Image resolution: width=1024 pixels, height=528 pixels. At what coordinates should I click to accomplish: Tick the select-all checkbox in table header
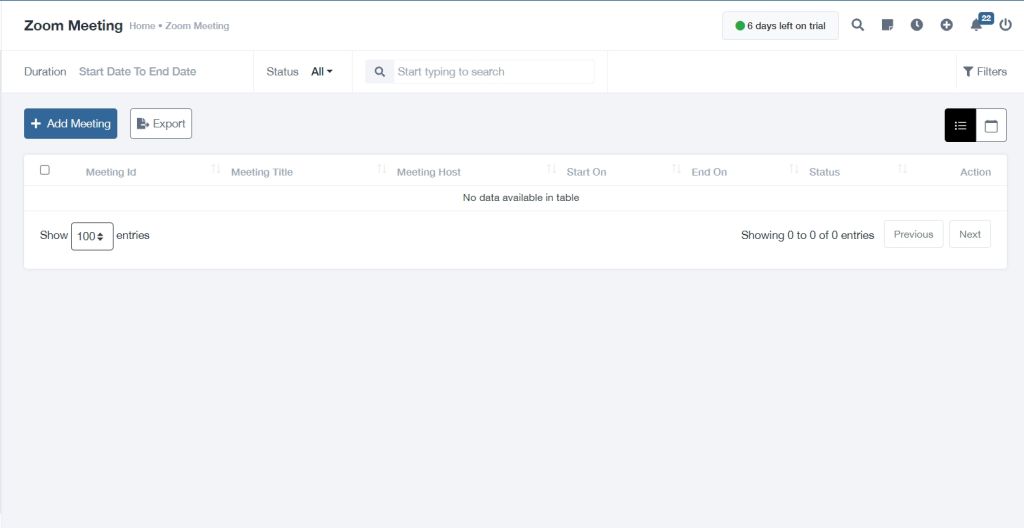(44, 170)
